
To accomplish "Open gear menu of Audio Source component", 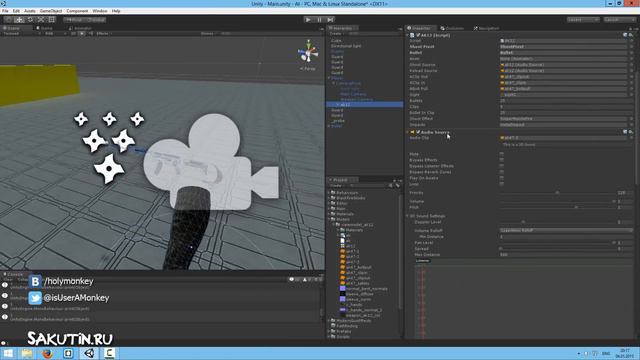I will [x=631, y=132].
